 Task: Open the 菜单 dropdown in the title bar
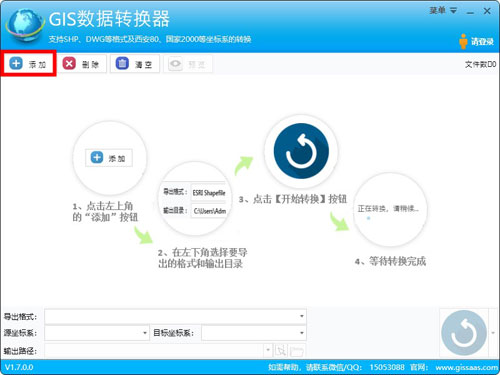coord(443,11)
